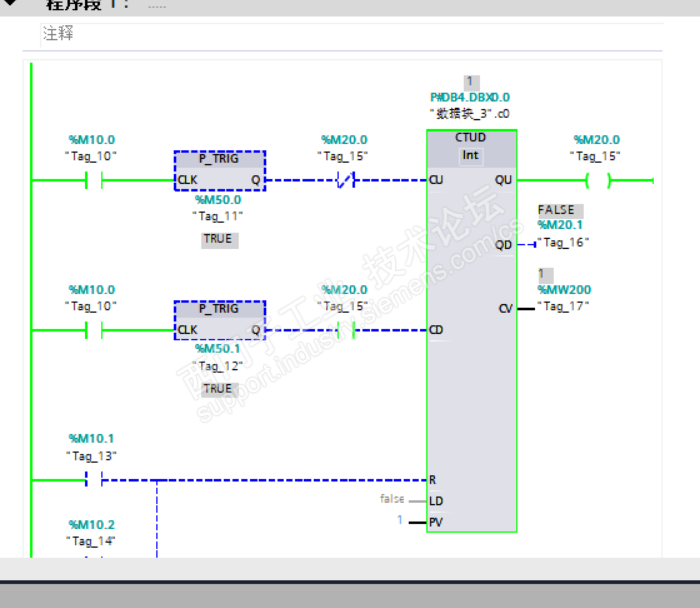Select the "Tag_11" label
Screen dimensions: 700x608
coord(217,217)
